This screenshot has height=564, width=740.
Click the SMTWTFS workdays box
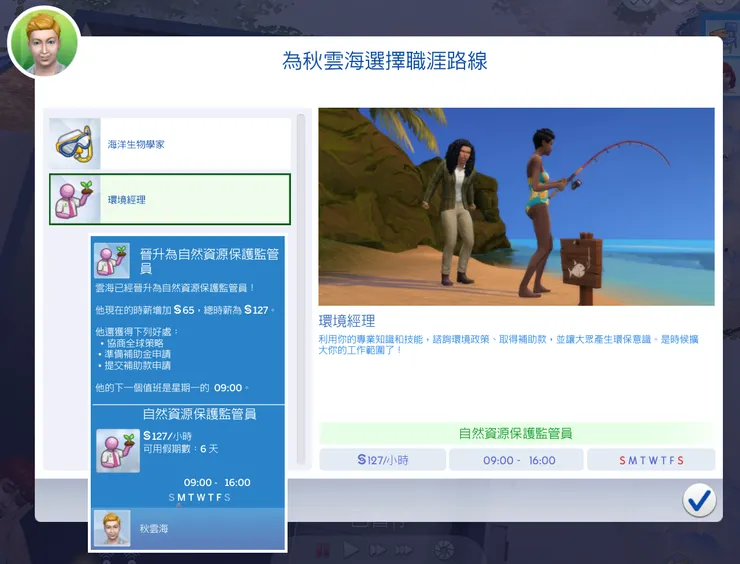(x=651, y=460)
